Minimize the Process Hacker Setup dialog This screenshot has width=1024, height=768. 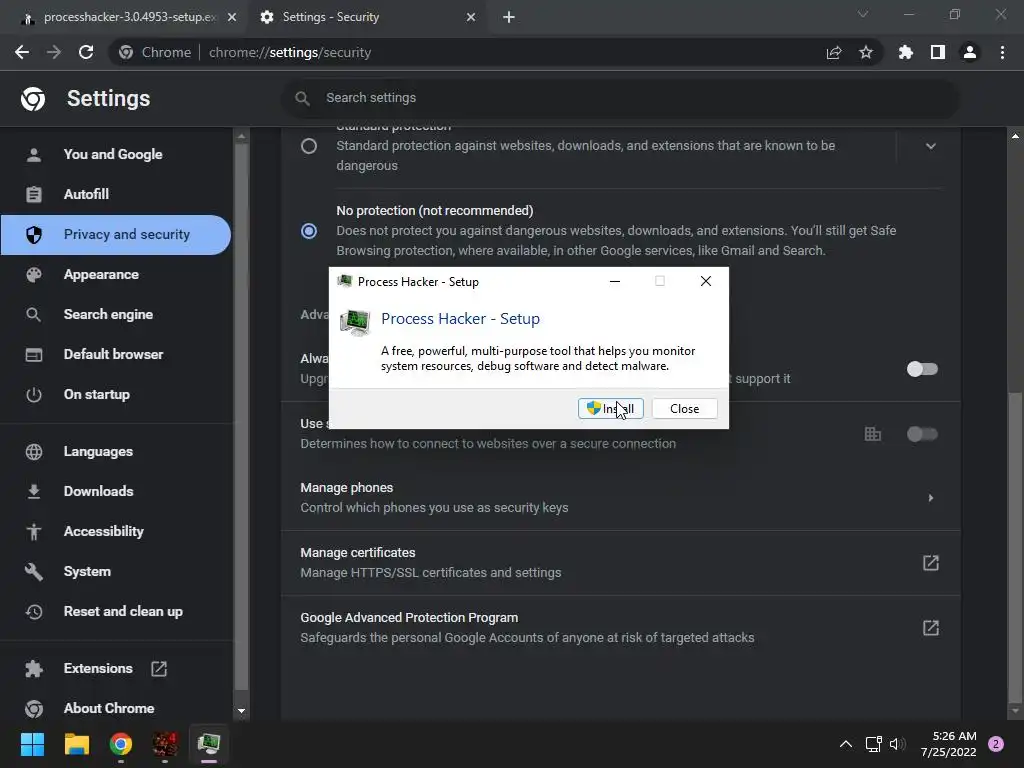point(615,281)
